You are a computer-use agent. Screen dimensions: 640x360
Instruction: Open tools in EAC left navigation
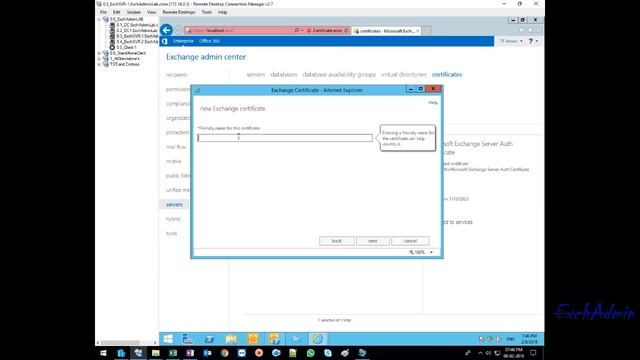[x=171, y=233]
